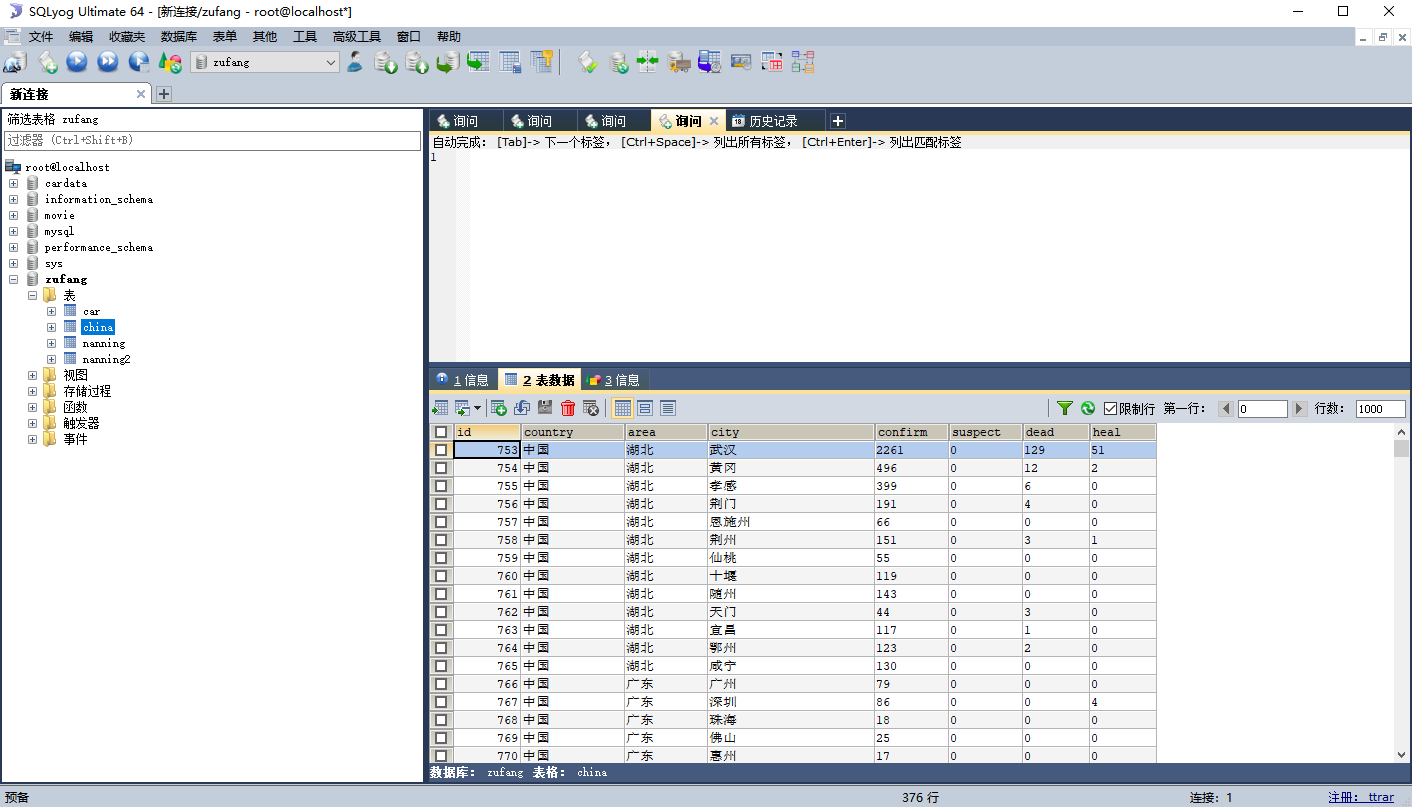Viewport: 1412px width, 807px height.
Task: Click database icon with green down arrow
Action: (385, 63)
